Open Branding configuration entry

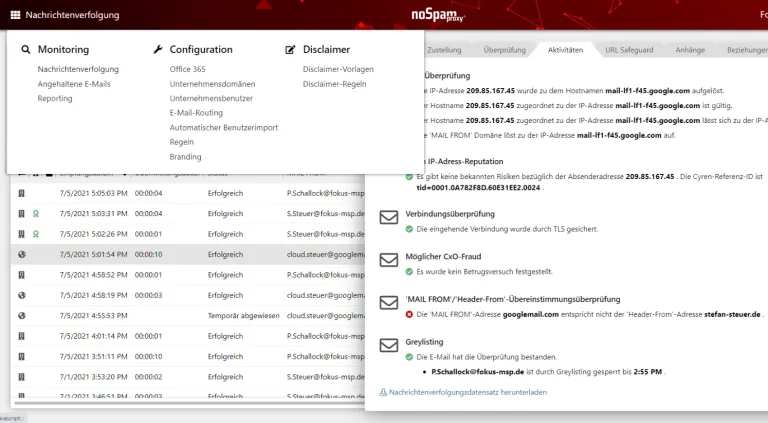tap(185, 157)
